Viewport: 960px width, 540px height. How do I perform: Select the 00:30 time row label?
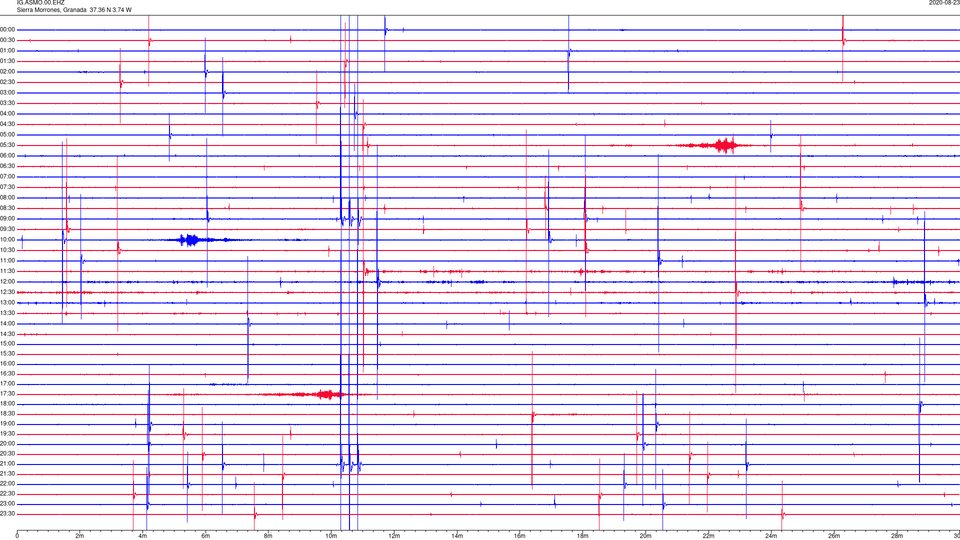click(8, 40)
